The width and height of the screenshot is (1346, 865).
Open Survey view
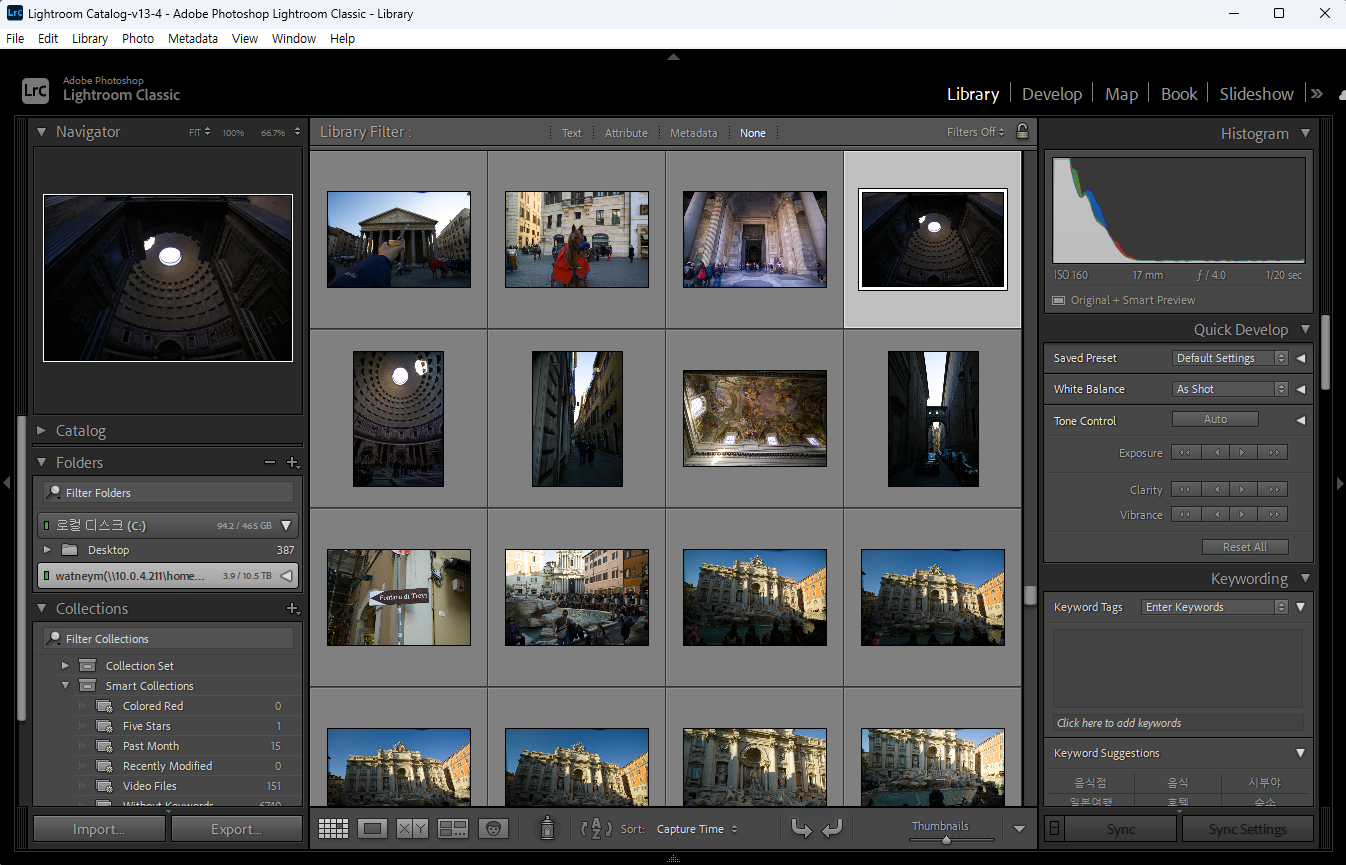pyautogui.click(x=453, y=829)
